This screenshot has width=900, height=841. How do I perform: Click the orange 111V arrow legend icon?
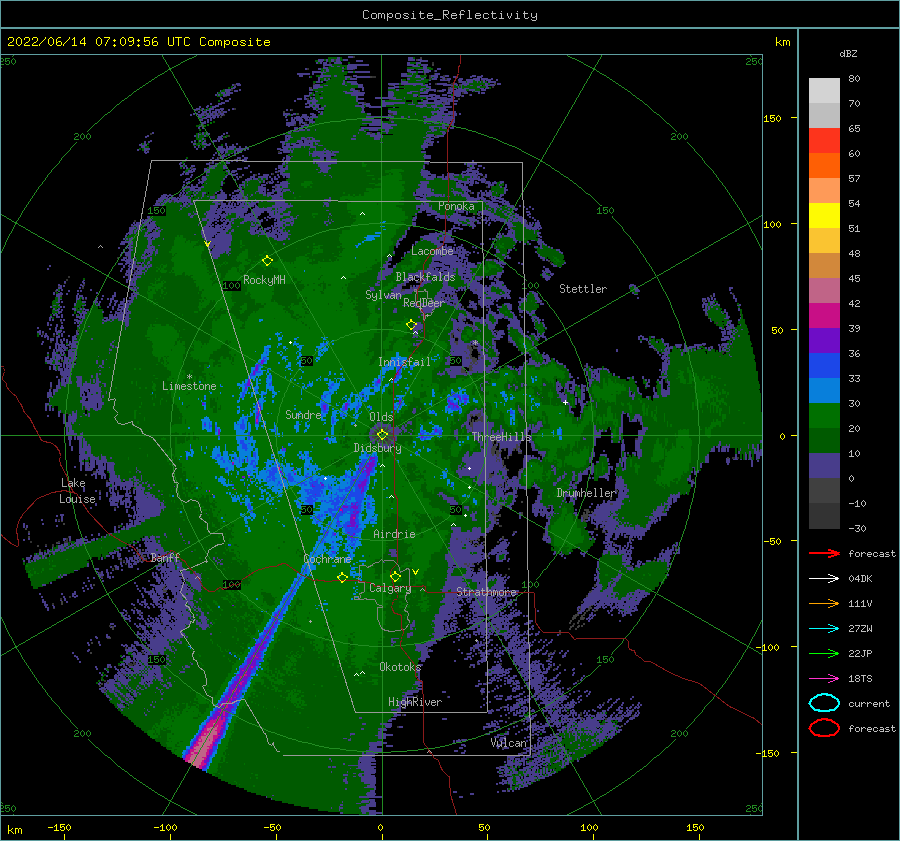(824, 603)
